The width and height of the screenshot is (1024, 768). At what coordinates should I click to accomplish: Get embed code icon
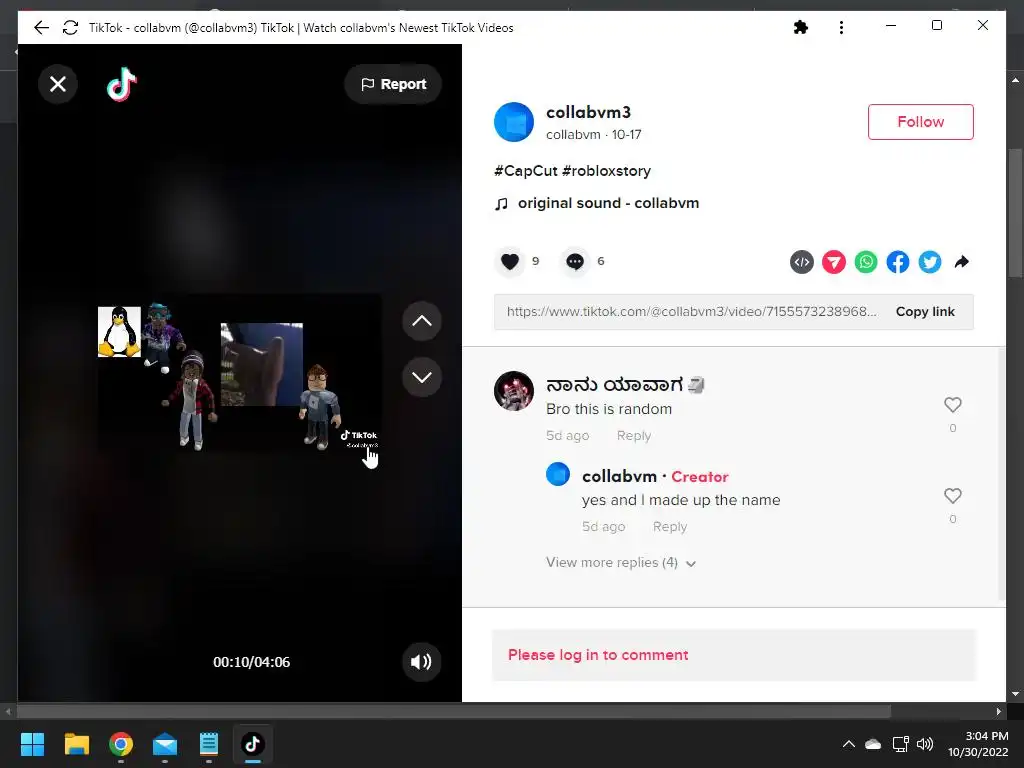[x=801, y=262]
